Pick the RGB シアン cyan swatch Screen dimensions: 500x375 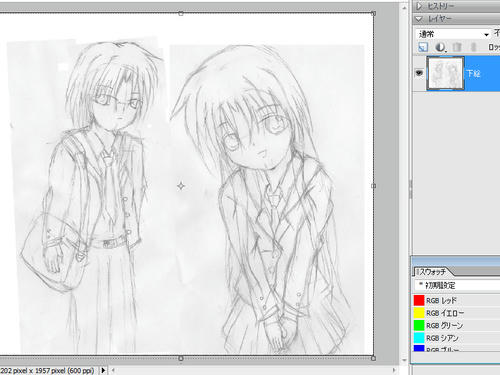[419, 338]
